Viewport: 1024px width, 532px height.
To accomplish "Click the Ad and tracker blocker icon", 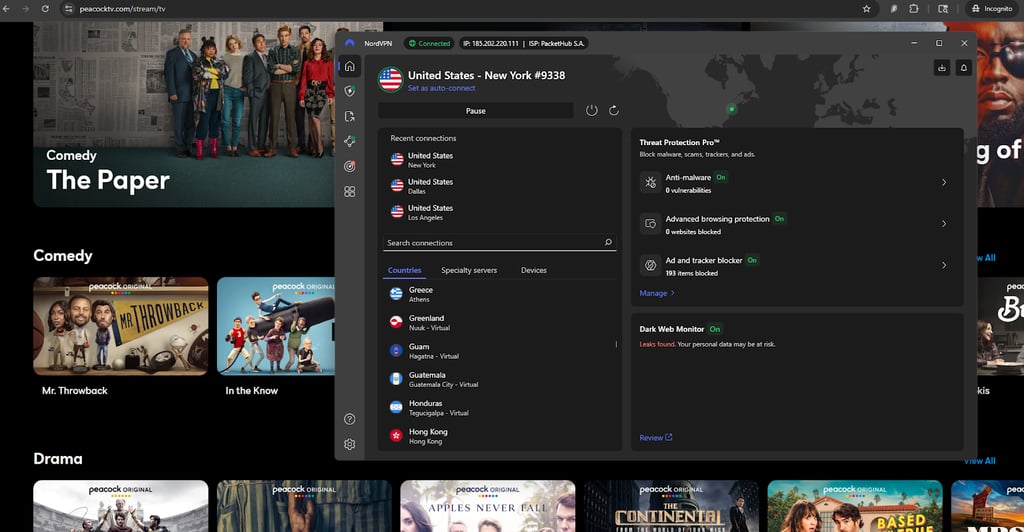I will click(650, 265).
